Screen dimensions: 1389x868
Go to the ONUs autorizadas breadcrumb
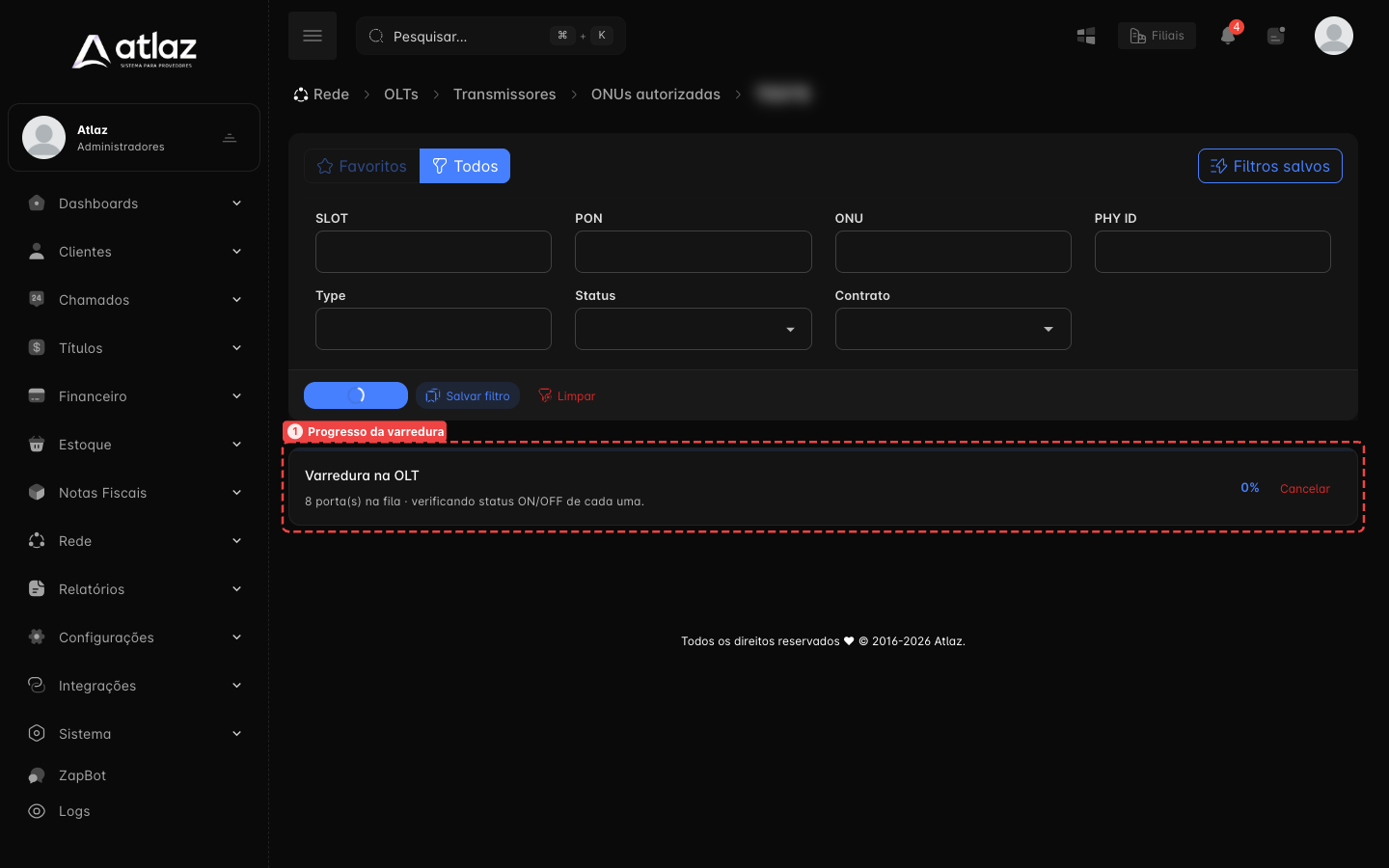656,95
